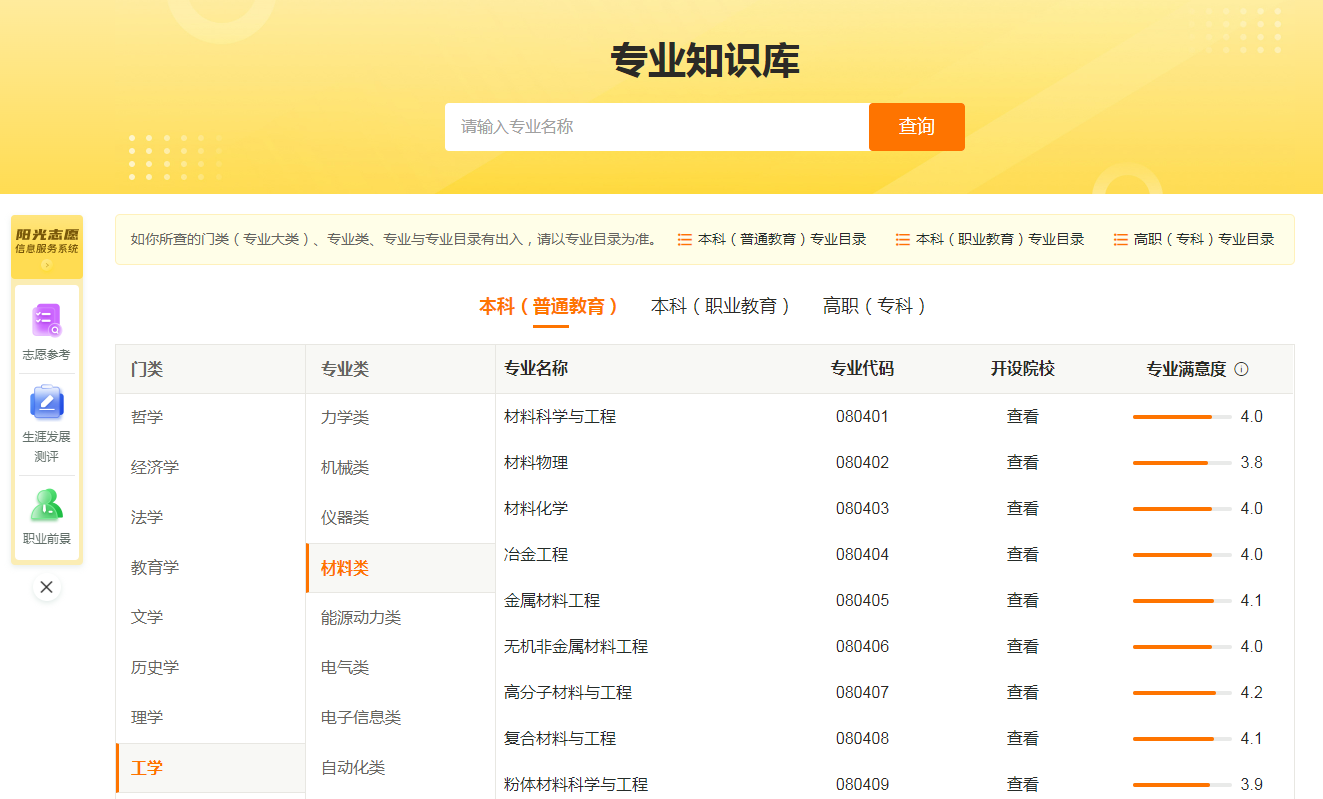Open the 金属材料工程 major name
Viewport: 1323px width, 799px height.
[552, 601]
